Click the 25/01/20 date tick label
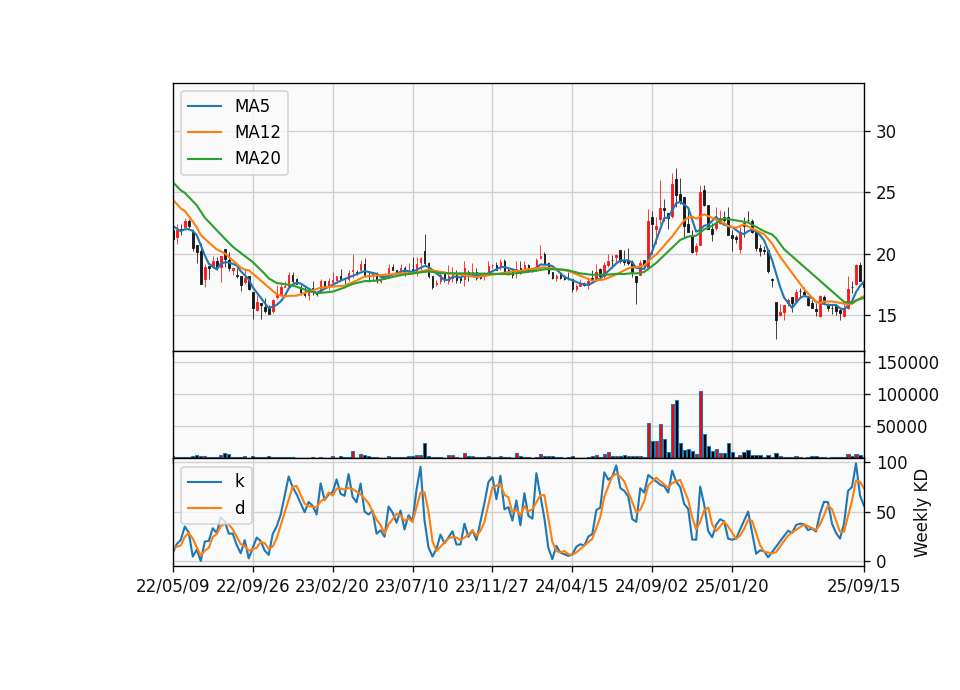This screenshot has width=960, height=690. point(732,586)
